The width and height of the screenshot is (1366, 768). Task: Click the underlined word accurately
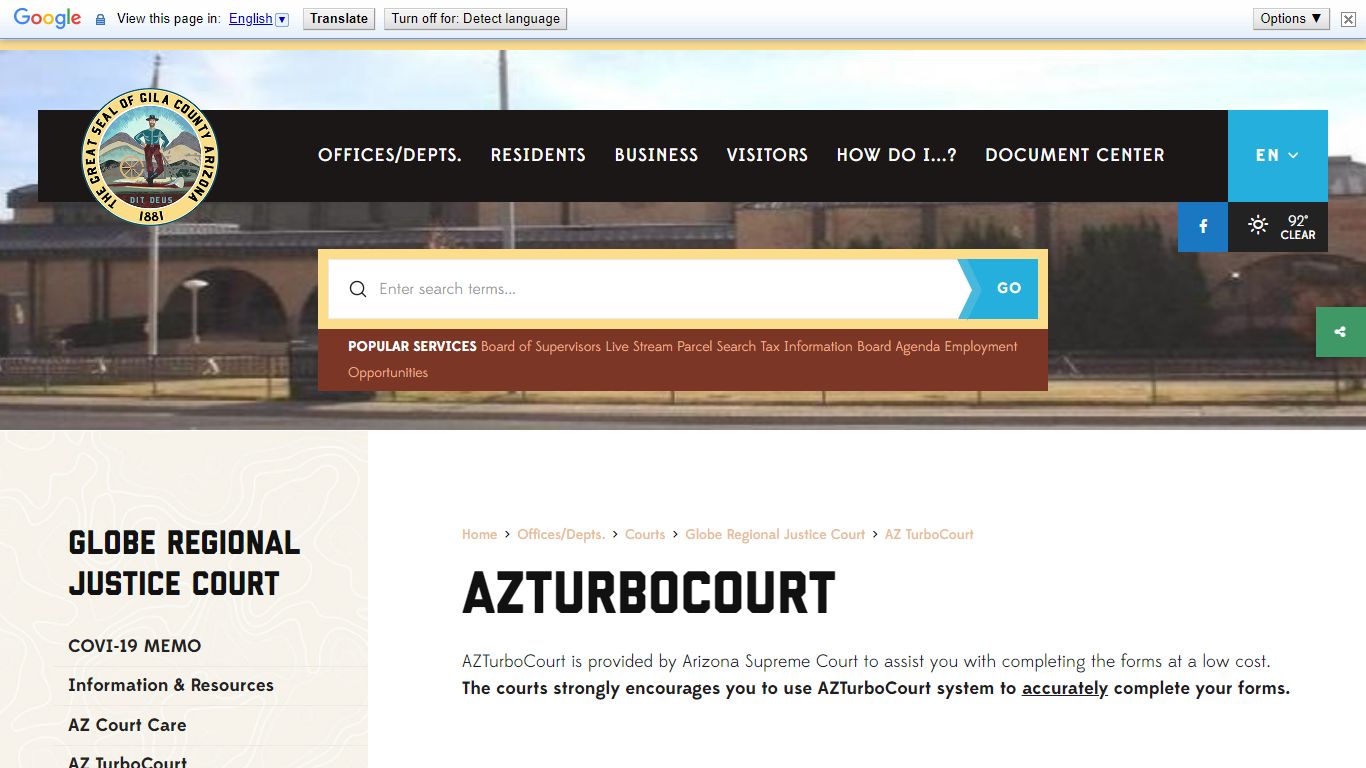click(x=1065, y=688)
